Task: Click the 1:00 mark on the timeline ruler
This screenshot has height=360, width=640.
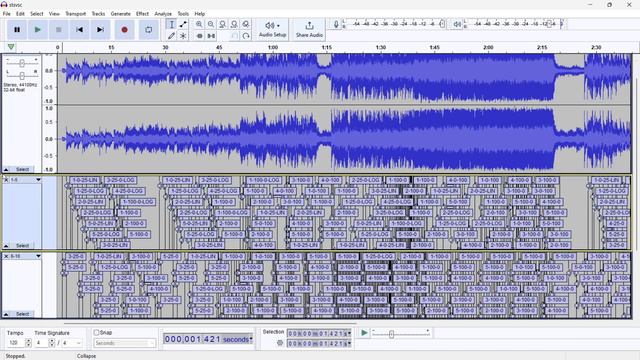Action: click(273, 47)
